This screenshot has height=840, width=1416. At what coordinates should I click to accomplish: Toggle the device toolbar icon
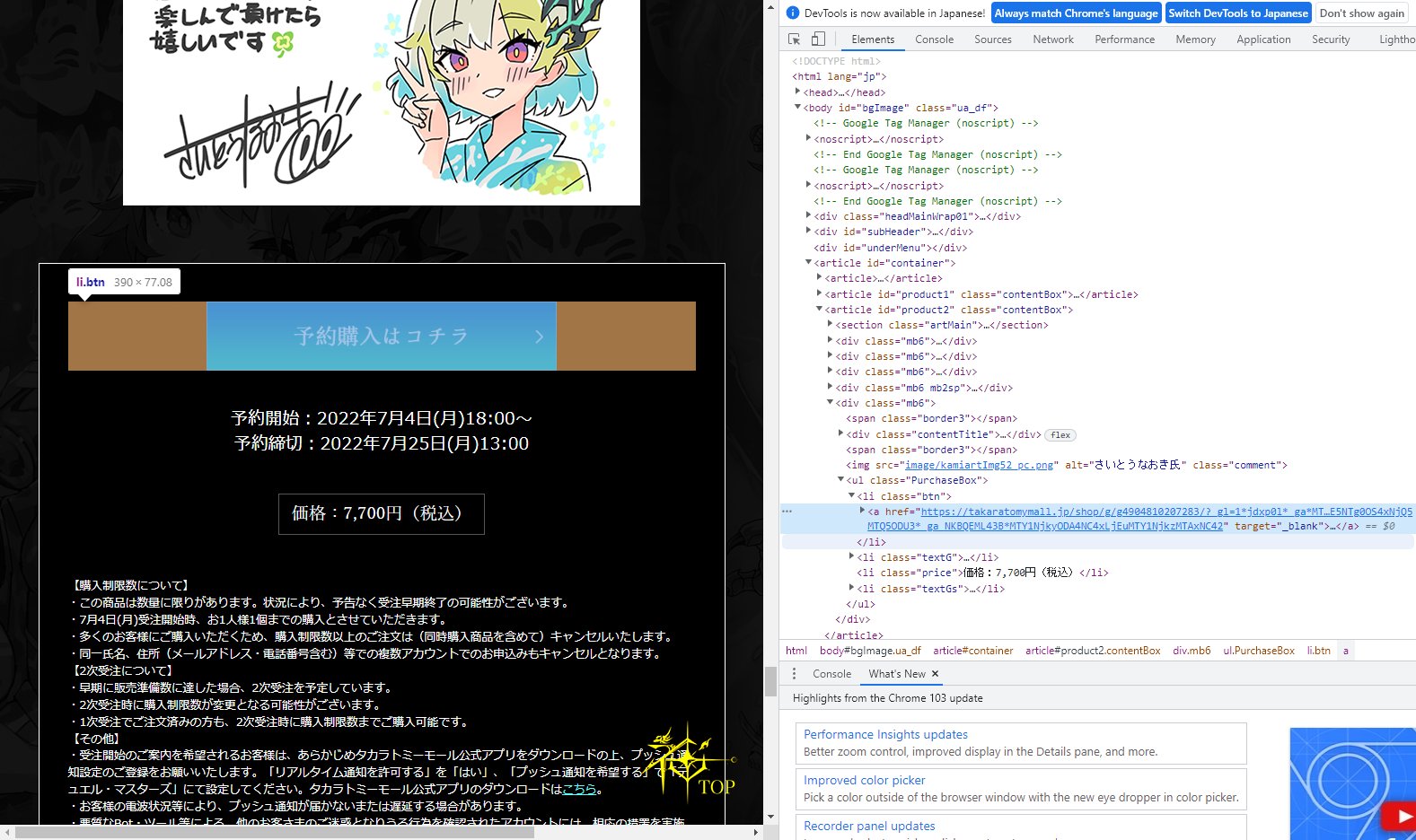[x=818, y=39]
